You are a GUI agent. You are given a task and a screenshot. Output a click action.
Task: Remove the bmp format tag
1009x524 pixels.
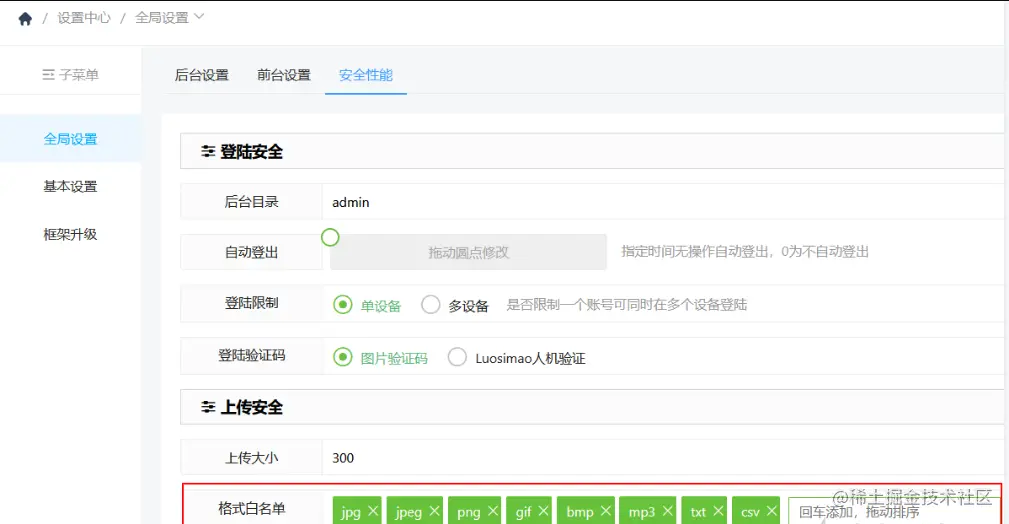click(x=606, y=510)
